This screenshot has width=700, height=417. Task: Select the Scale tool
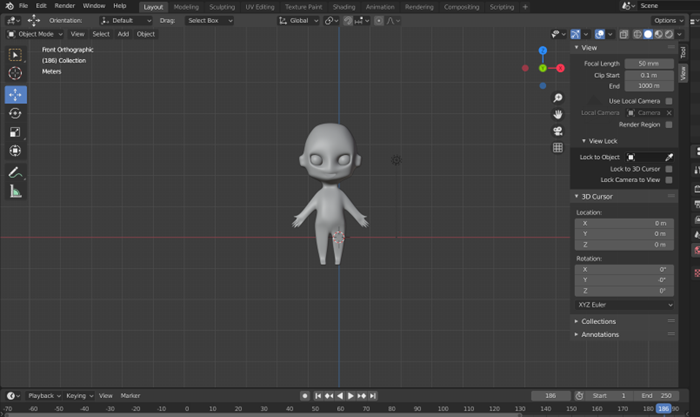[x=16, y=132]
